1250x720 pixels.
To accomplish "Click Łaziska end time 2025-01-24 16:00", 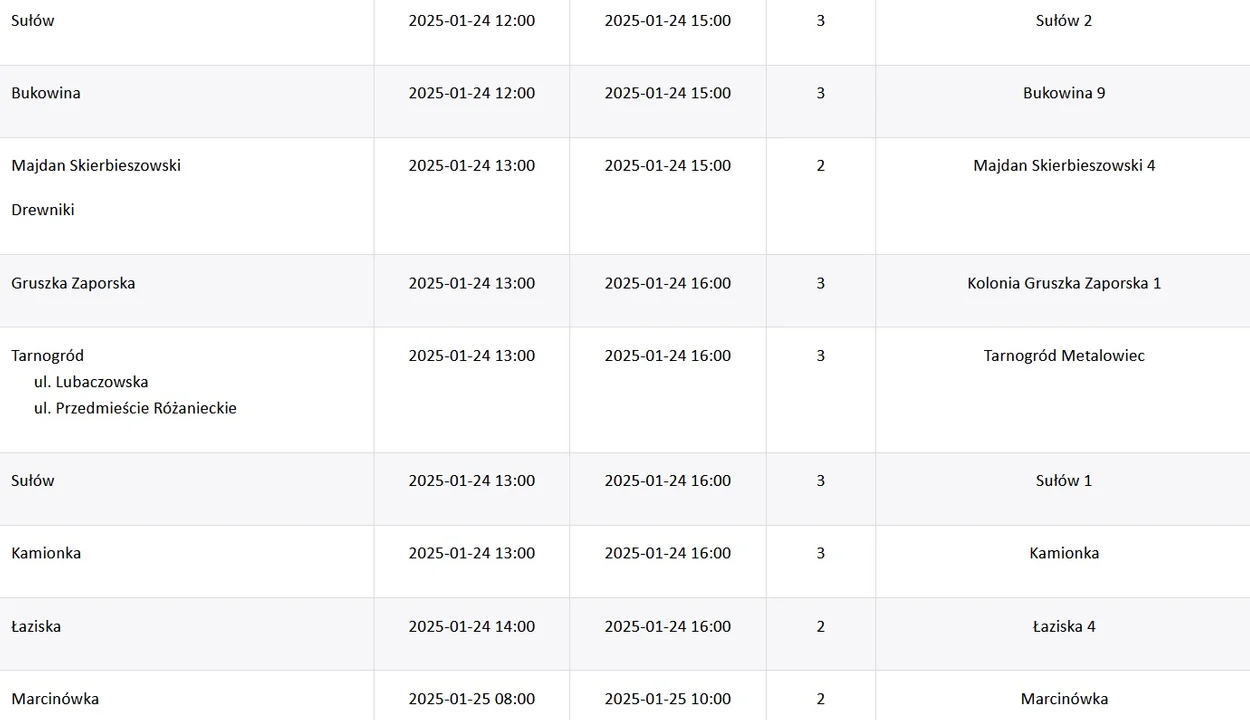I will point(667,627).
